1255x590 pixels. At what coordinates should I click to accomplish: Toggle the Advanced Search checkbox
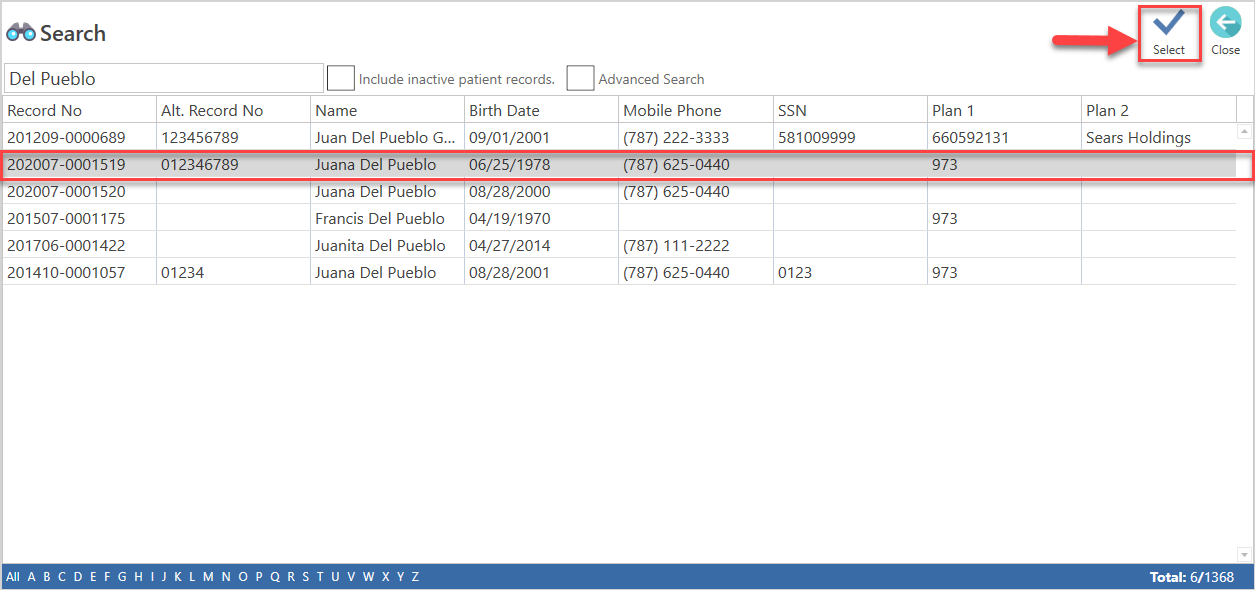[580, 78]
